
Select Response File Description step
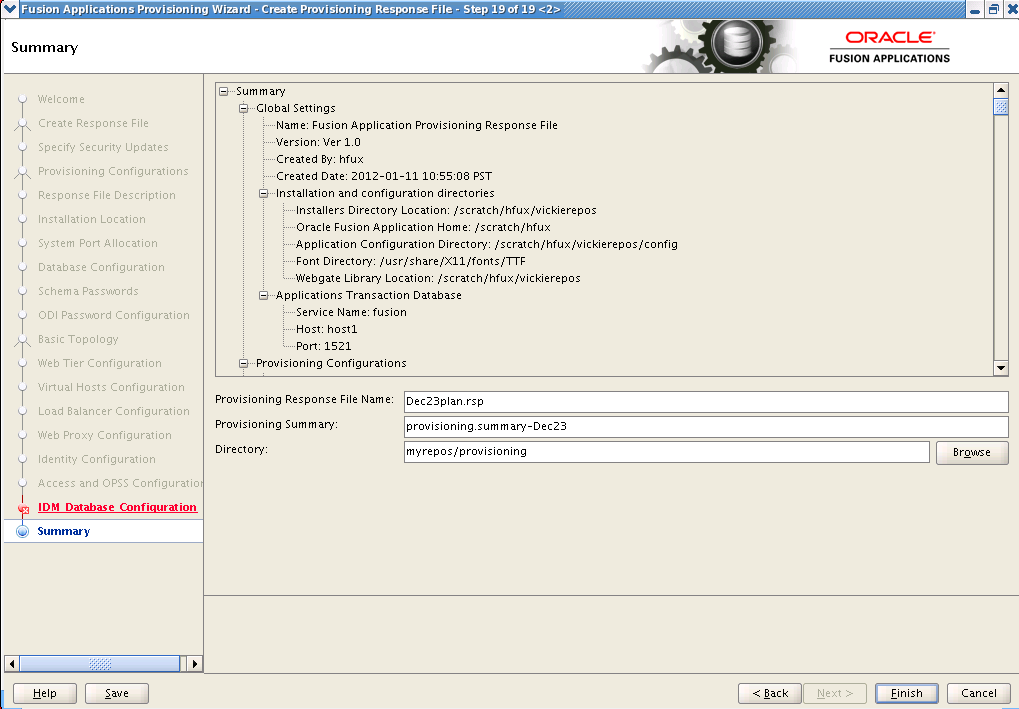click(107, 196)
